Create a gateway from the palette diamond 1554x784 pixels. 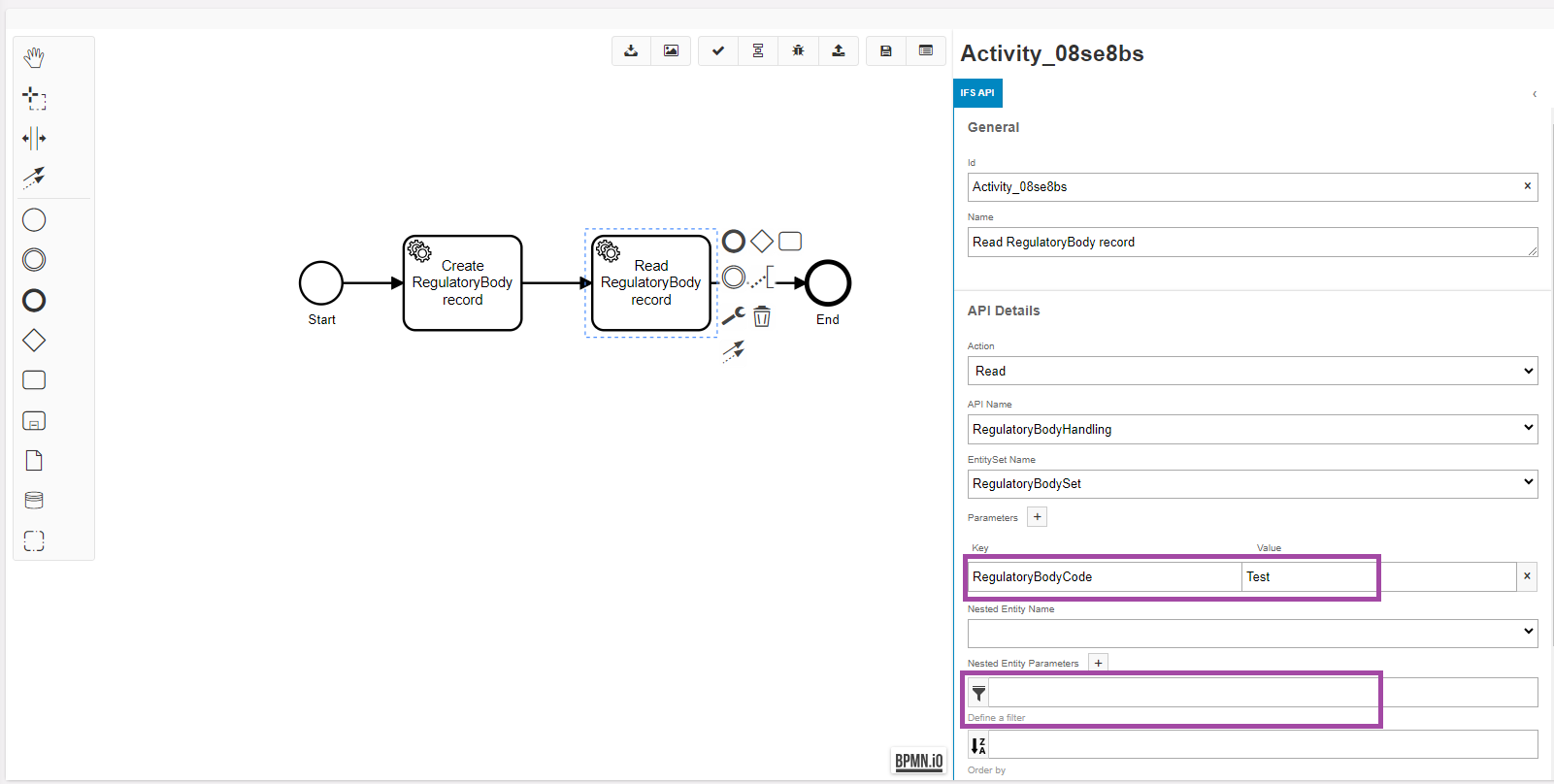34,341
